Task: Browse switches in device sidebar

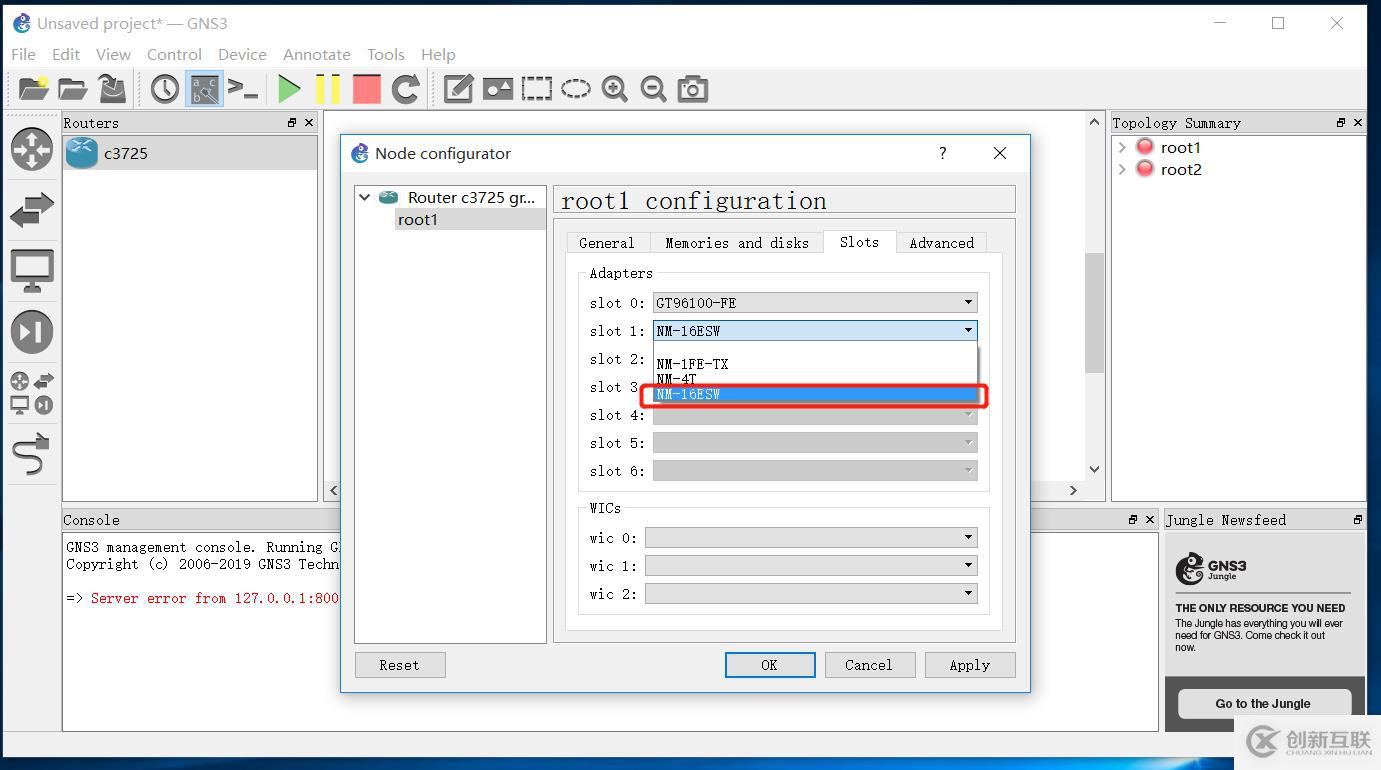Action: [32, 210]
